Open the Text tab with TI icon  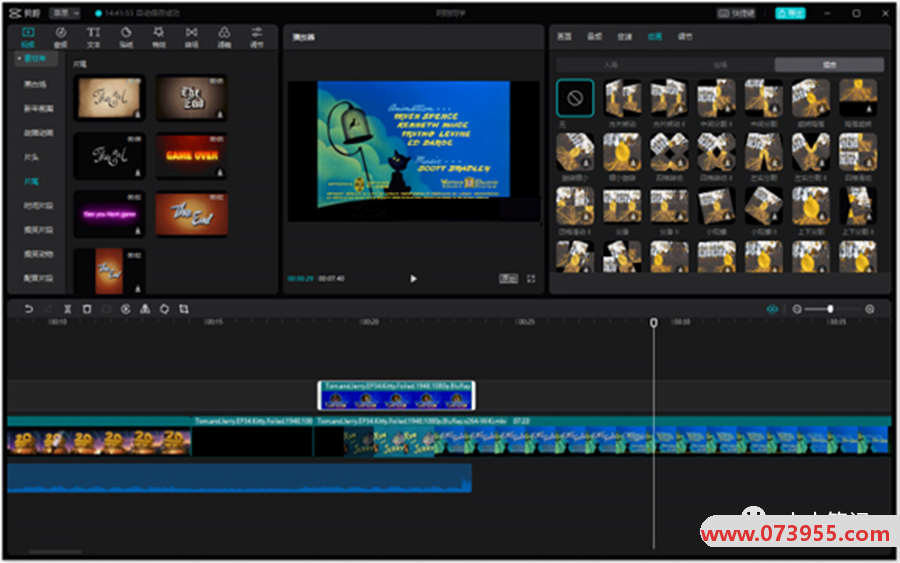pyautogui.click(x=93, y=37)
